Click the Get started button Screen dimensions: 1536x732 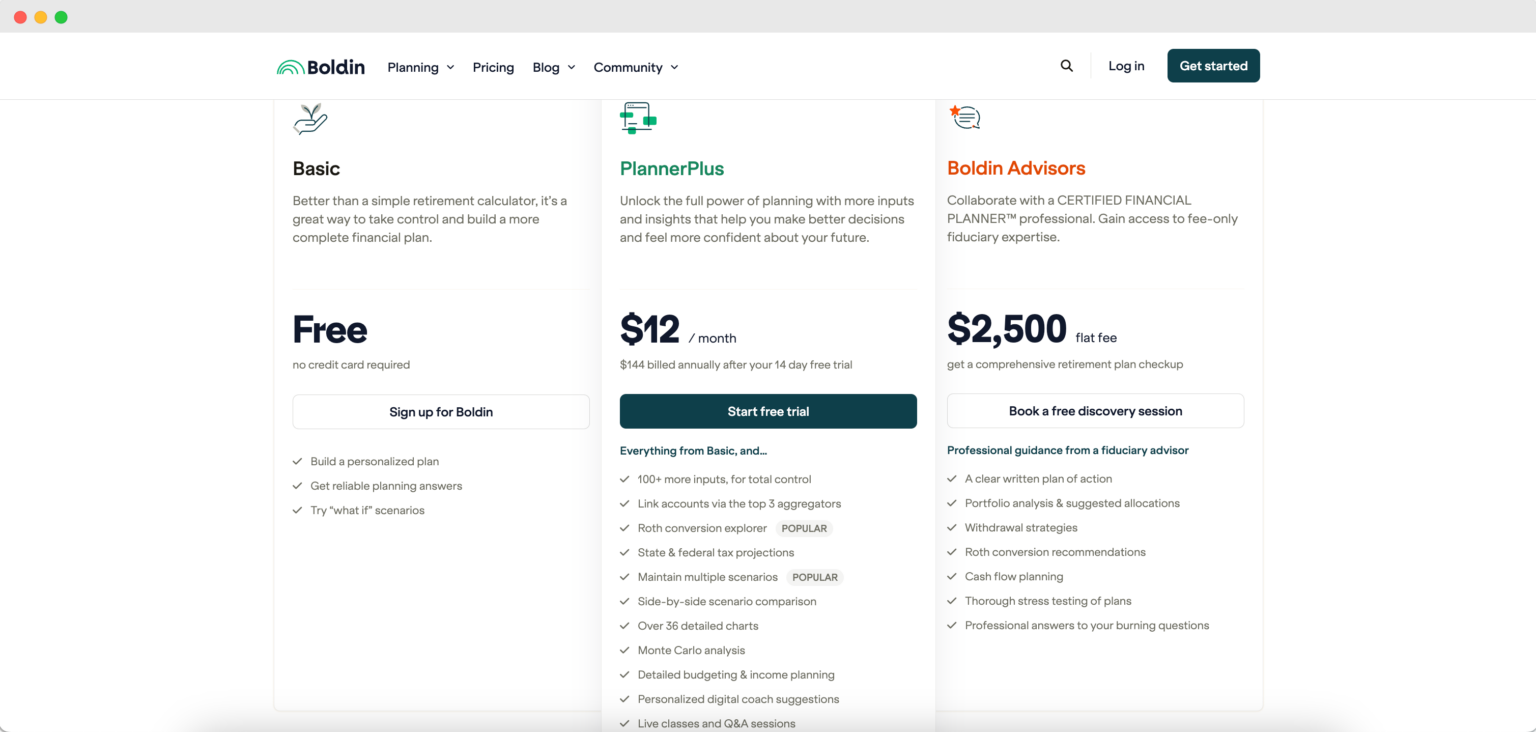[x=1213, y=65]
